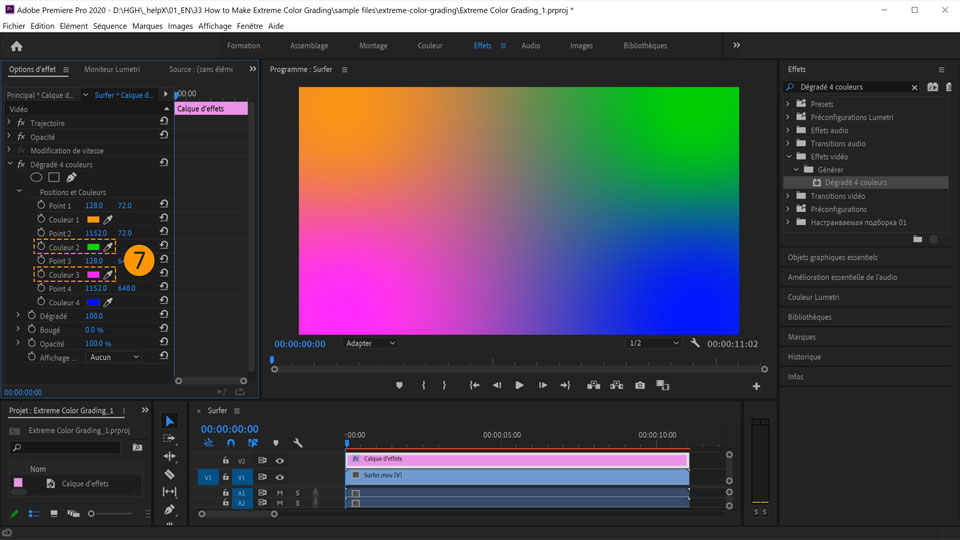Expand the Presets folder in Effets
This screenshot has height=540, width=960.
click(788, 104)
